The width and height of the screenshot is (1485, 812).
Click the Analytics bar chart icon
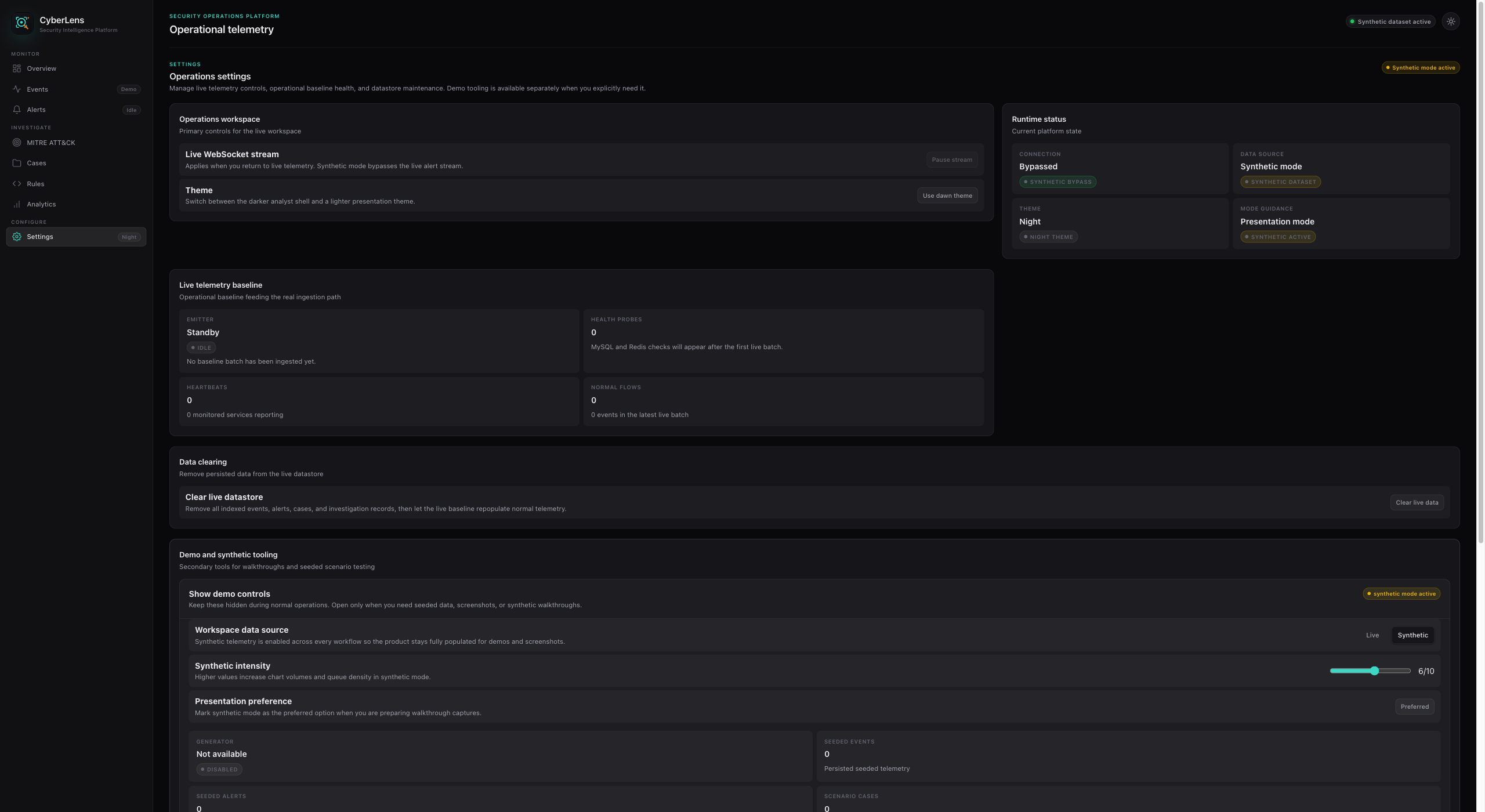[17, 204]
